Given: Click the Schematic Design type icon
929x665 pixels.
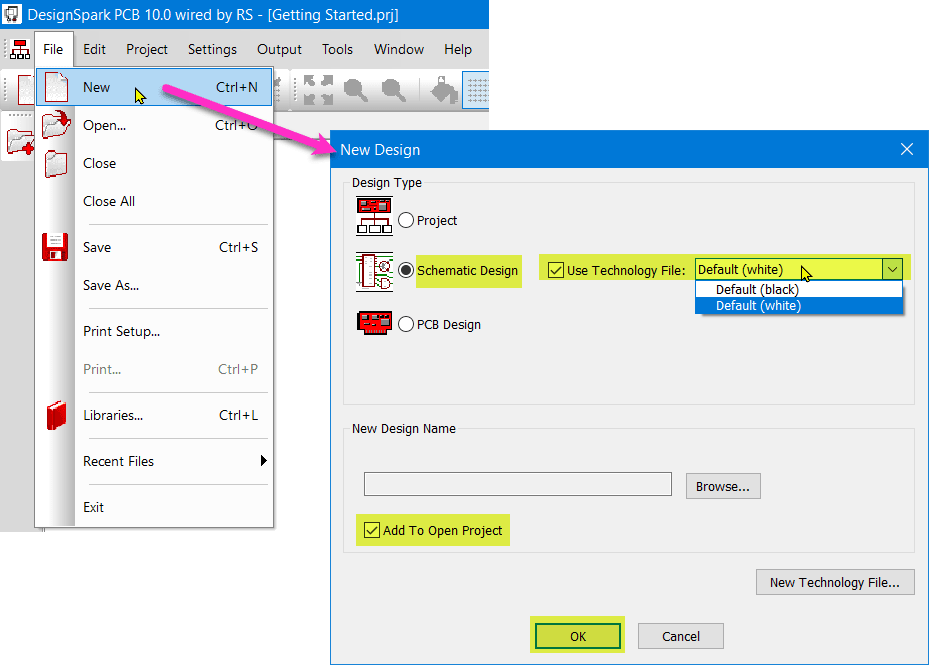Looking at the screenshot, I should point(374,271).
